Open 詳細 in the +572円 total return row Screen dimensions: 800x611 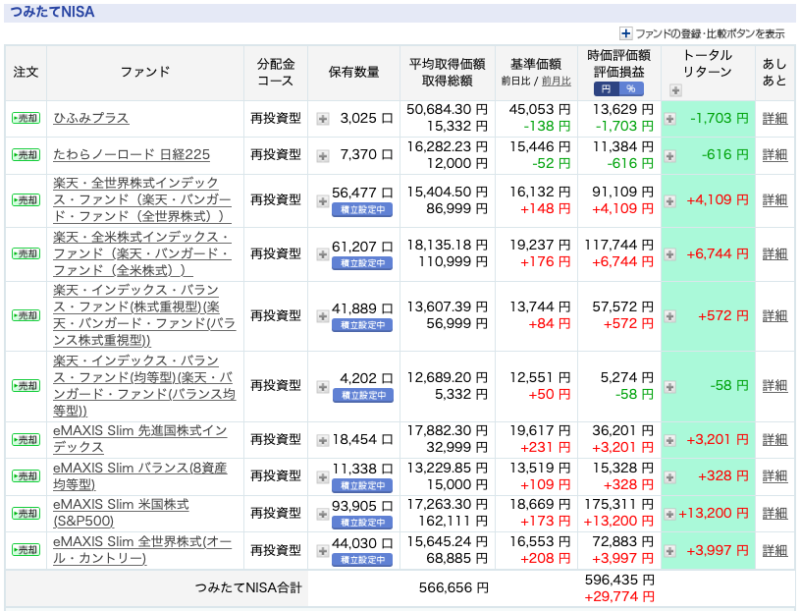coord(774,316)
